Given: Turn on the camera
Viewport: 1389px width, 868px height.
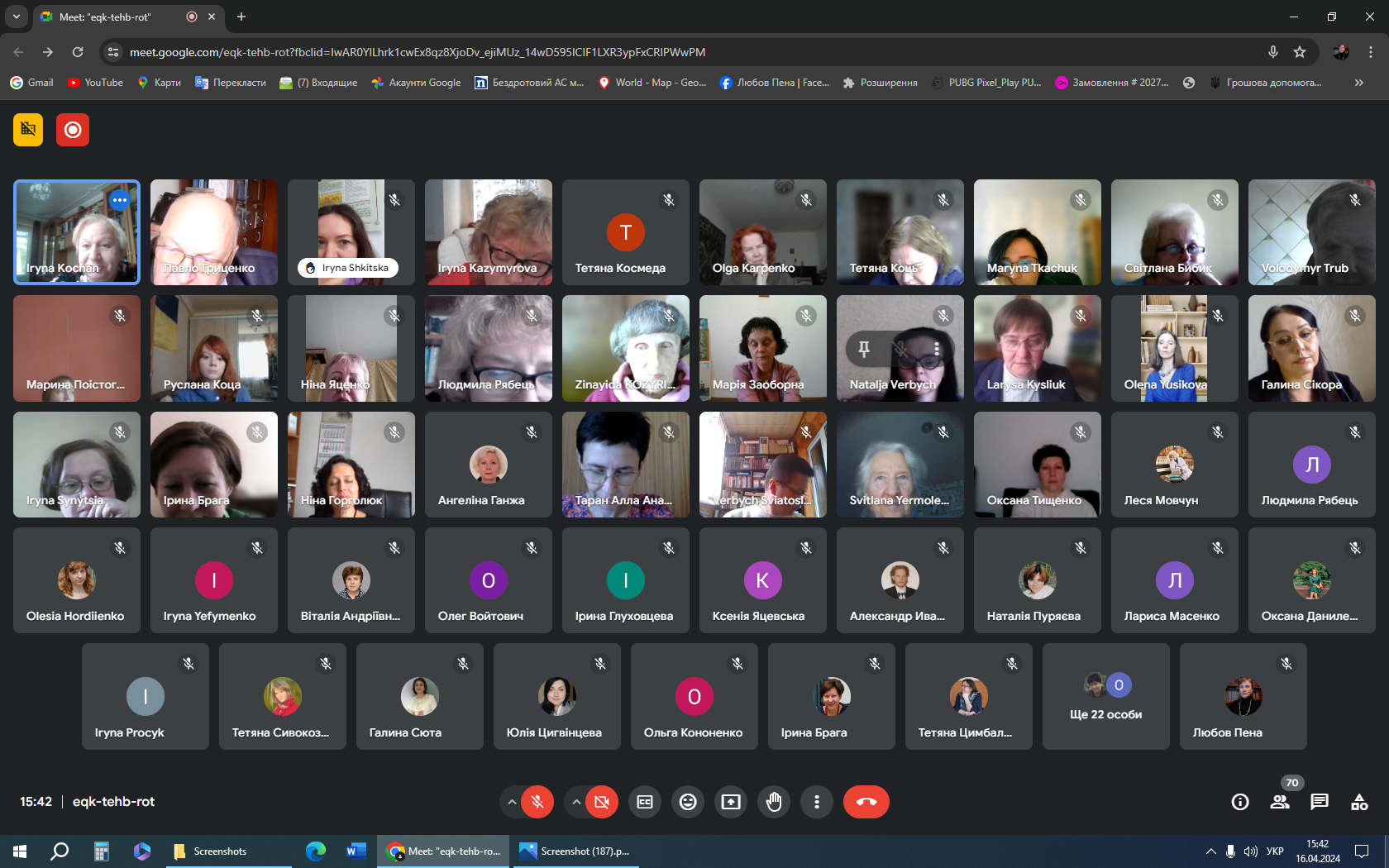Looking at the screenshot, I should (x=602, y=802).
